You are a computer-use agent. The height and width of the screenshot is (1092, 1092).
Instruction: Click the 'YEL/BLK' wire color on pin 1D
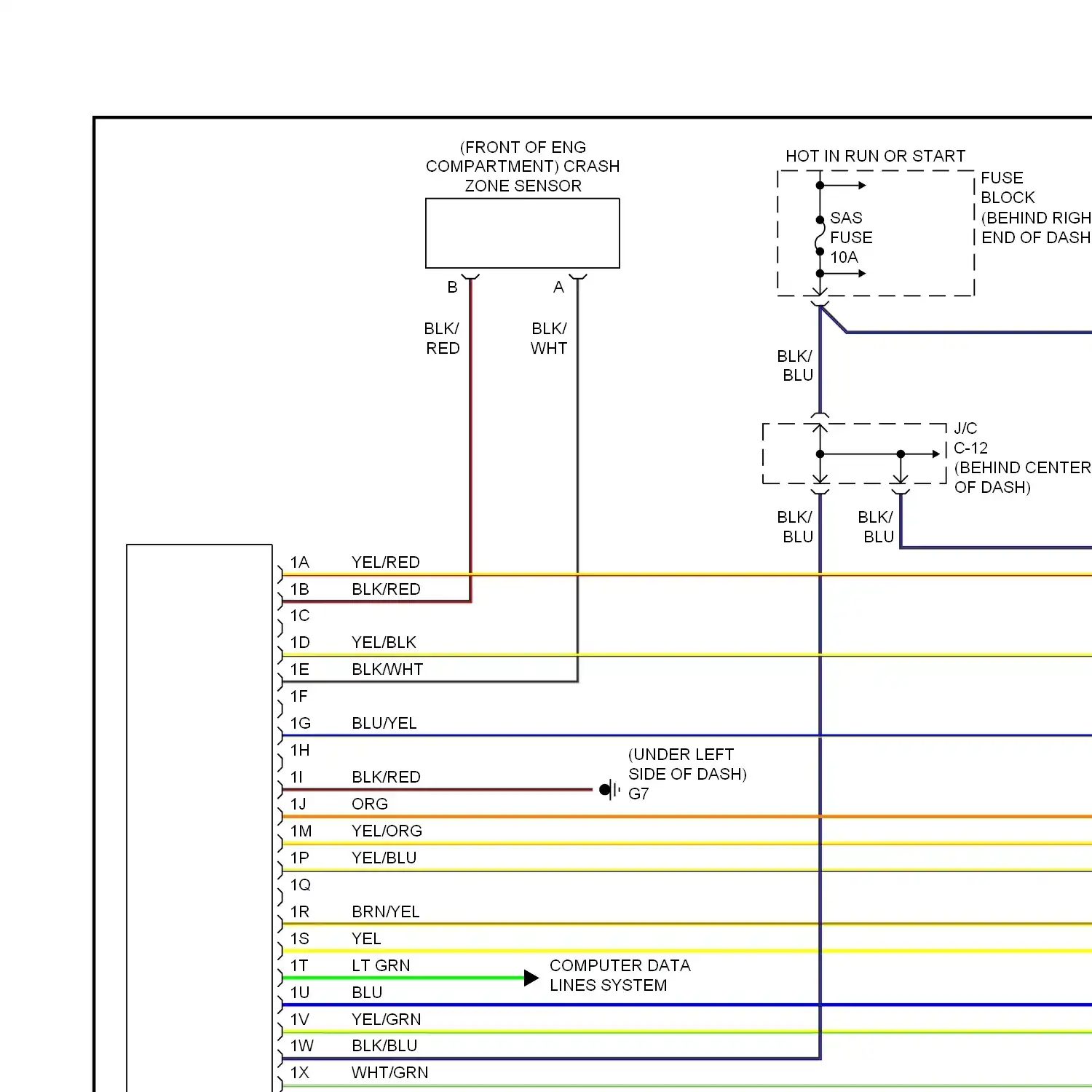coord(384,643)
